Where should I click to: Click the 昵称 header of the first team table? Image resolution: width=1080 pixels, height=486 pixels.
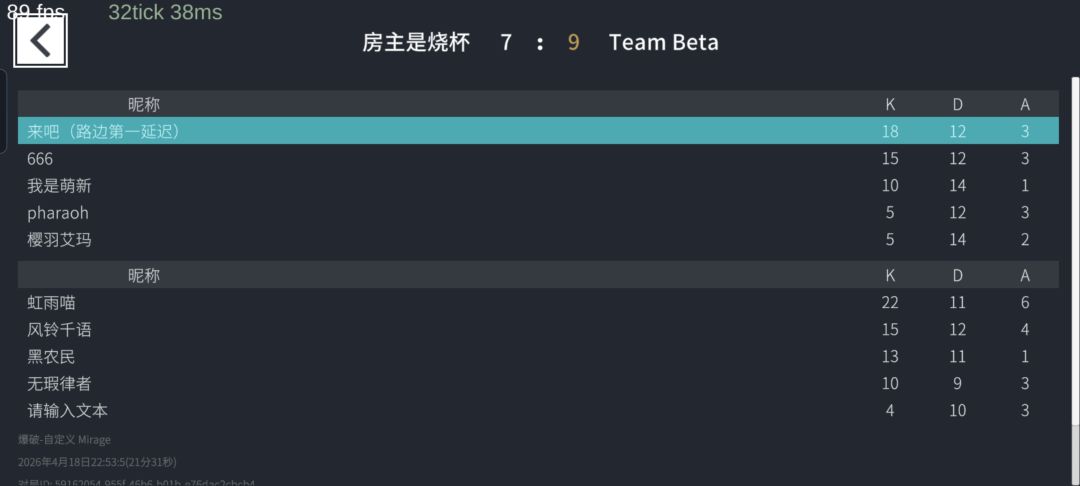coord(143,104)
